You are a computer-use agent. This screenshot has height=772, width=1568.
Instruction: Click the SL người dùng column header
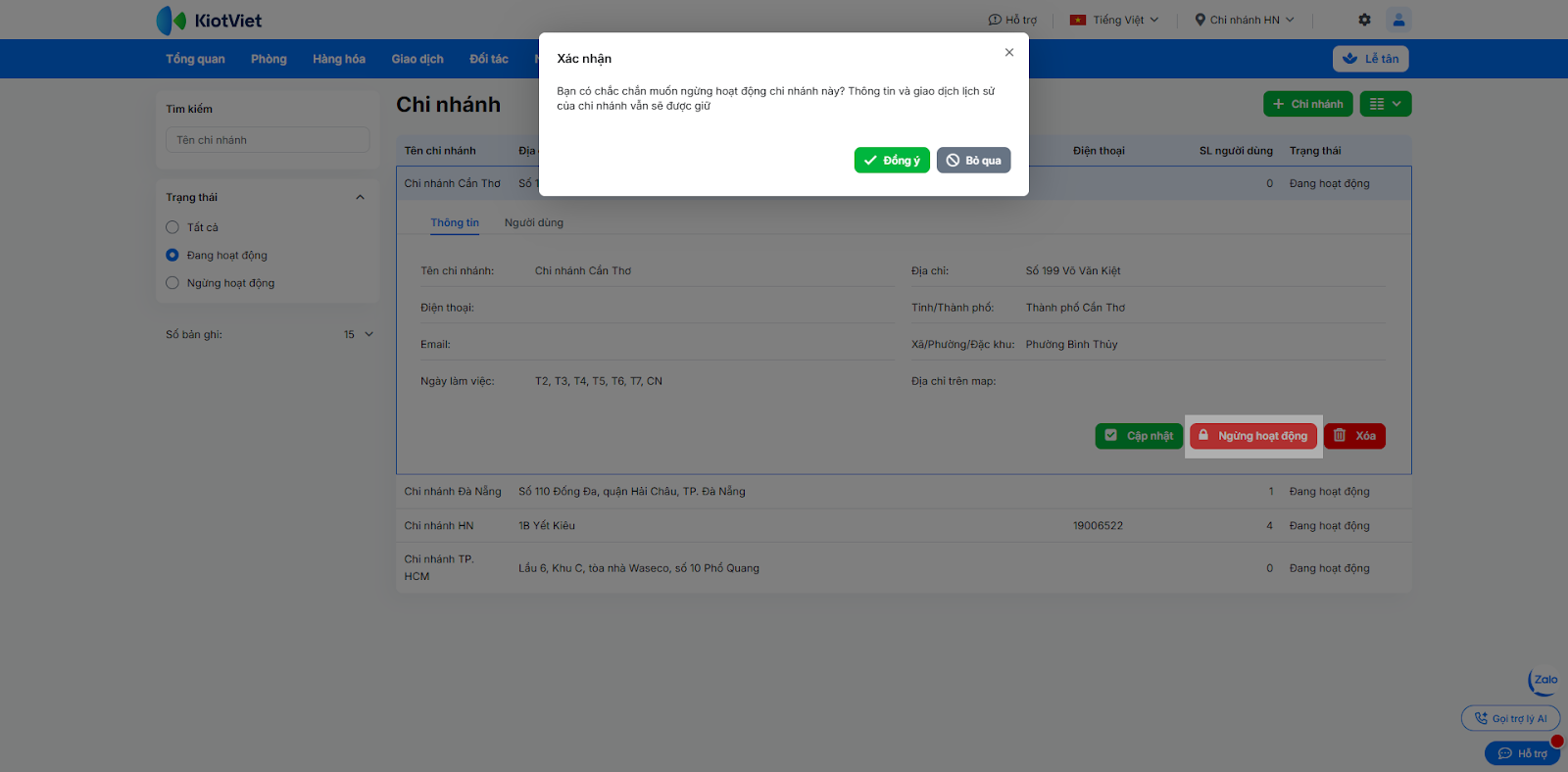[x=1236, y=151]
